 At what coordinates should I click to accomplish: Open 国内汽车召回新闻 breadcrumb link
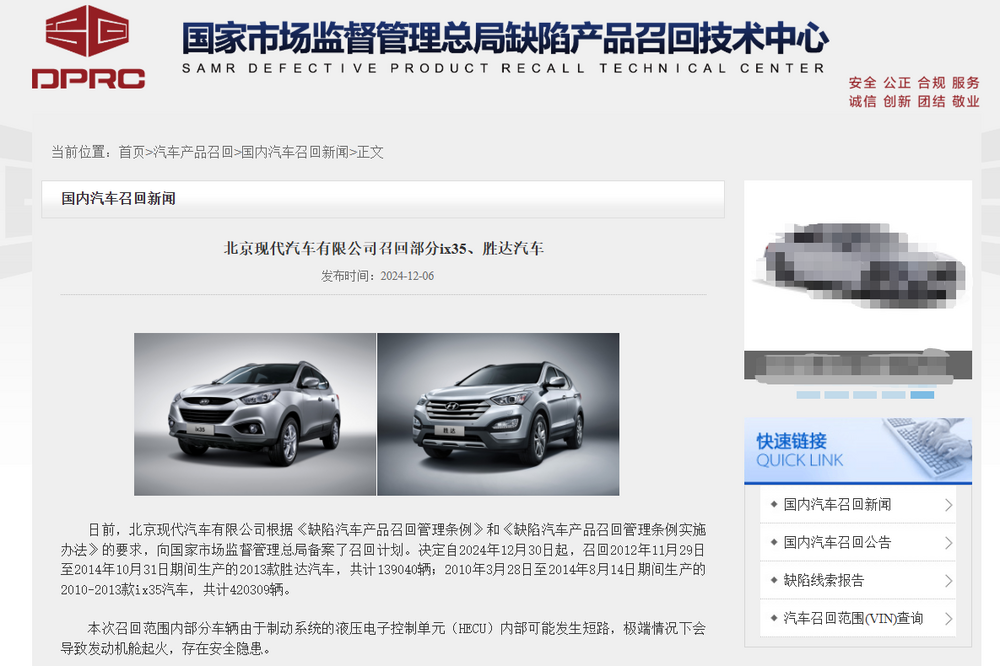point(295,152)
